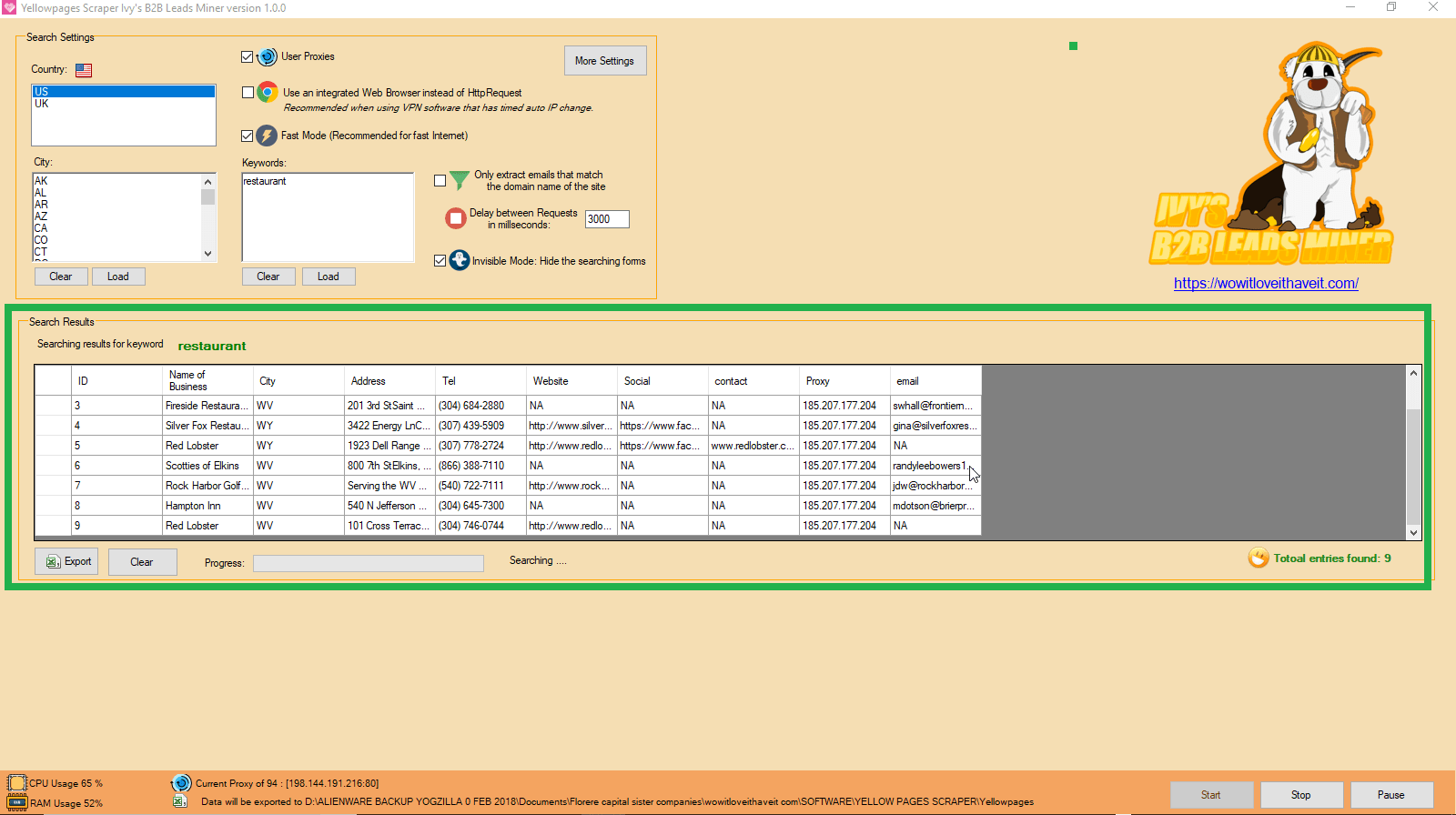The image size is (1456, 815).
Task: Click Clear under the Keywords box
Action: 268,277
